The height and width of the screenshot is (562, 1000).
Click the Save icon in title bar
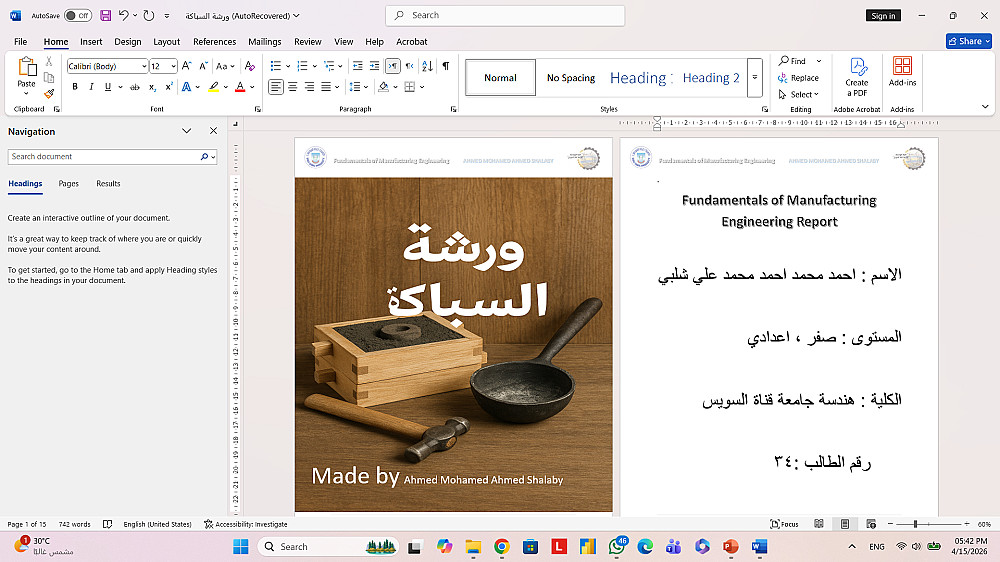click(106, 15)
